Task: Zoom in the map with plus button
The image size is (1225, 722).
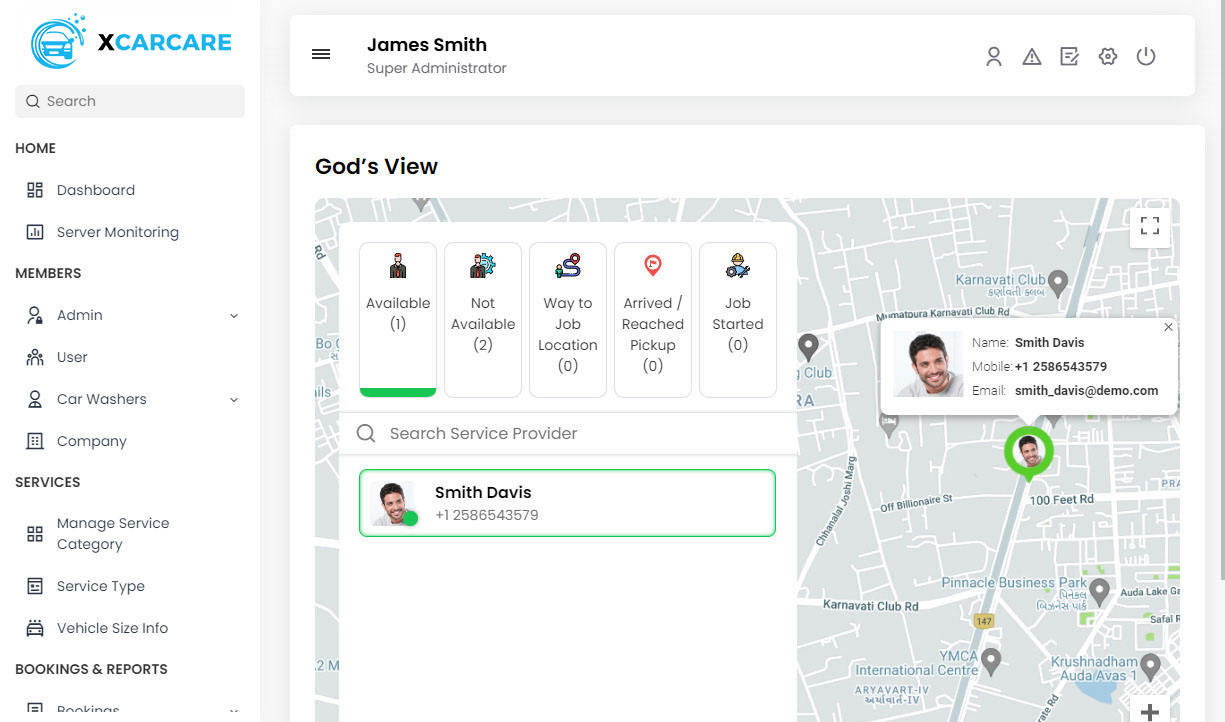Action: point(1149,711)
